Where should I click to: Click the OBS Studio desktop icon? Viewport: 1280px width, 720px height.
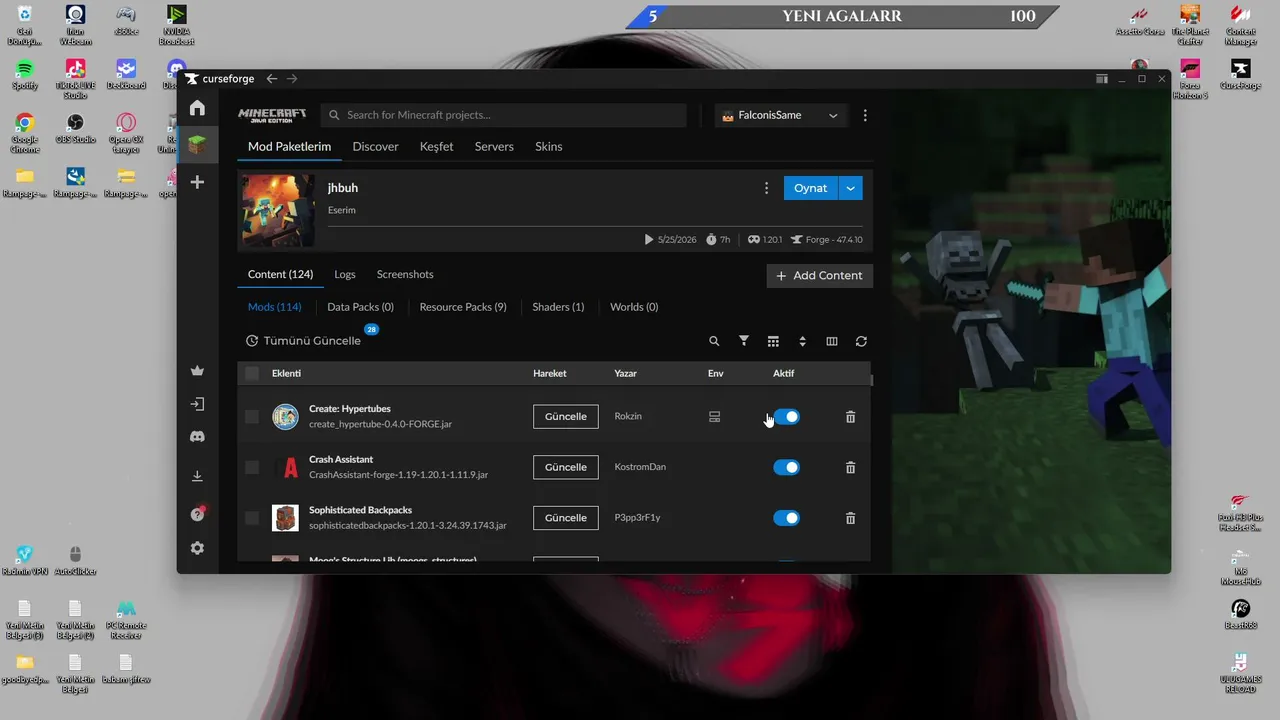(75, 123)
